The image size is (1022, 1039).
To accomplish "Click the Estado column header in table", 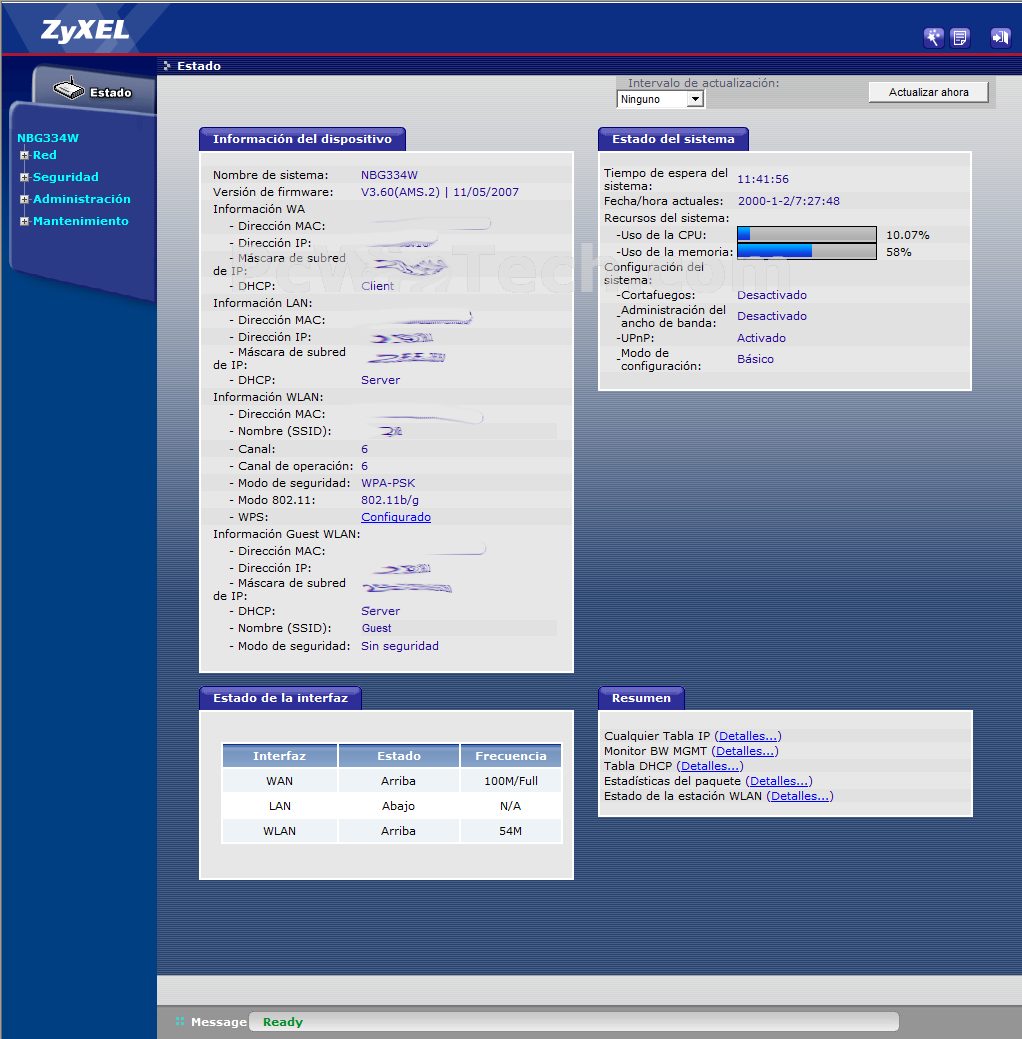I will point(399,756).
